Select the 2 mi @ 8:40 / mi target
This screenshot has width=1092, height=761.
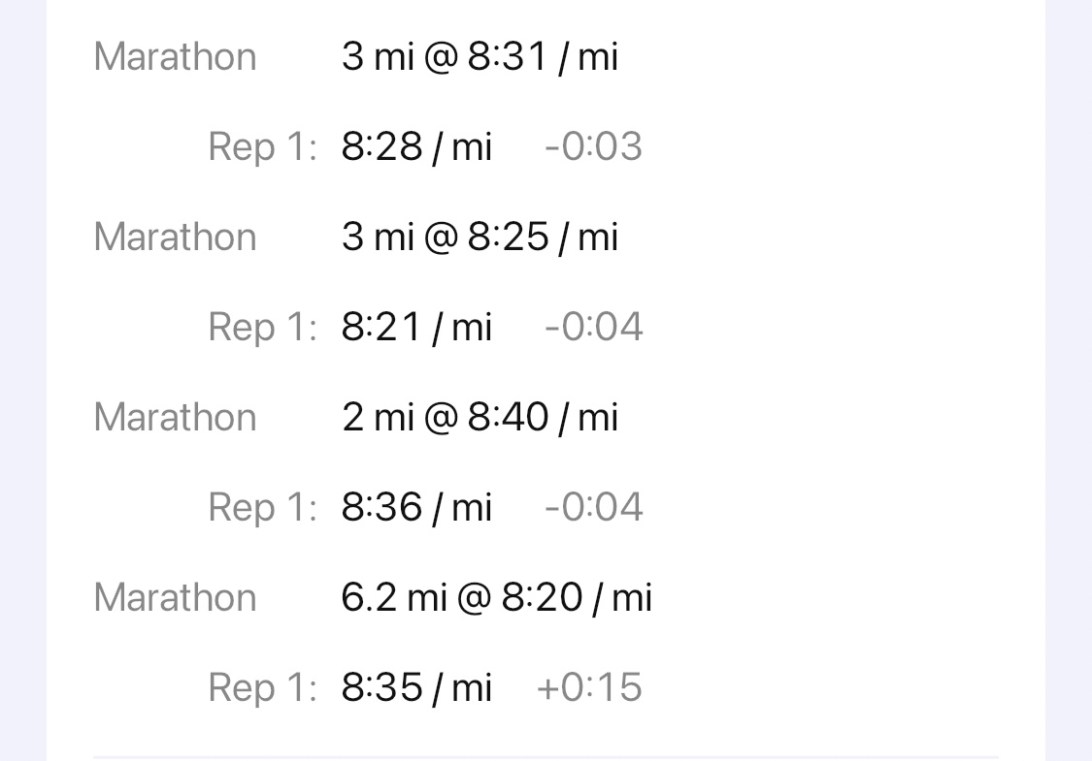click(479, 417)
